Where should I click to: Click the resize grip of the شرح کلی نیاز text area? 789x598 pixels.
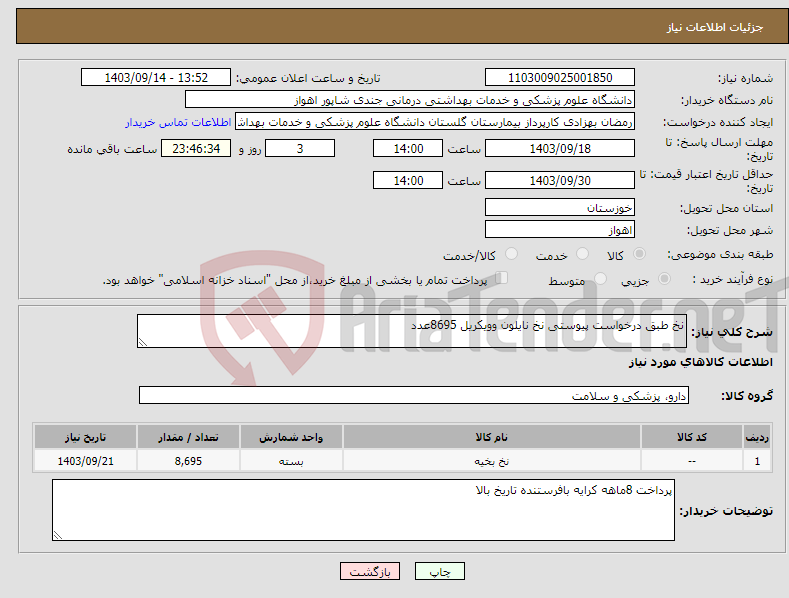click(143, 342)
